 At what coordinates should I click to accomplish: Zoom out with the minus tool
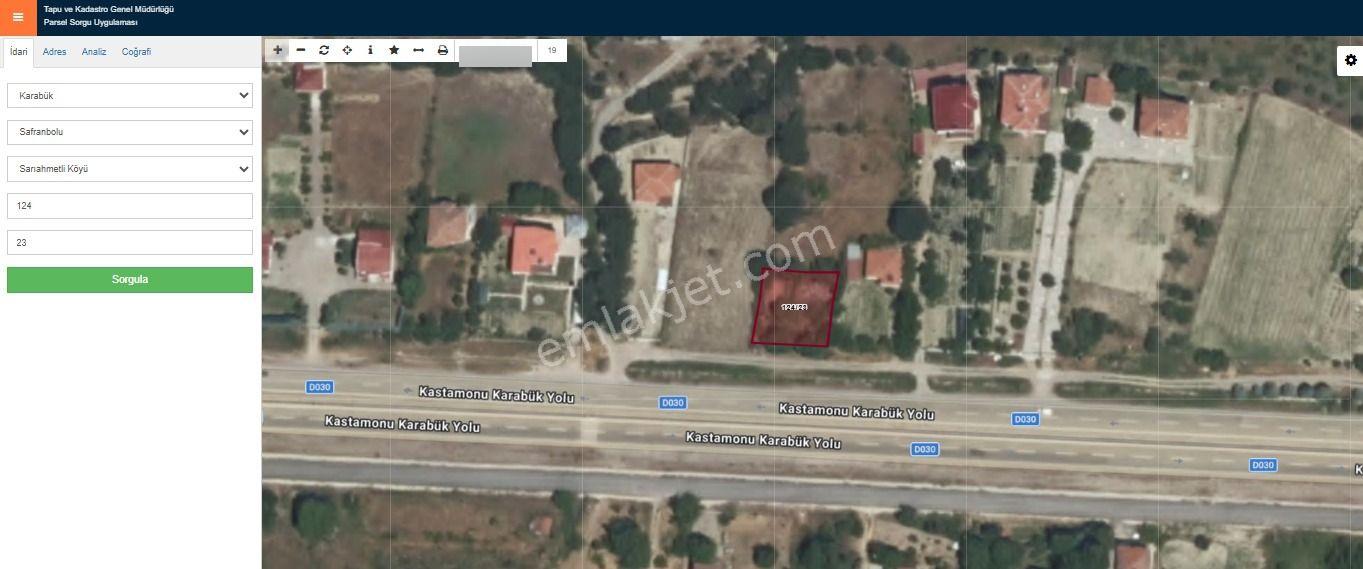[x=301, y=50]
